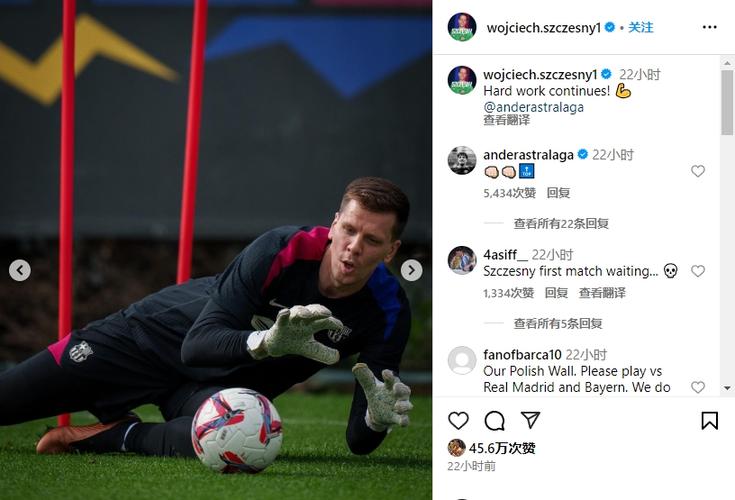Open the comment bubble icon
Image resolution: width=735 pixels, height=500 pixels.
pyautogui.click(x=495, y=420)
